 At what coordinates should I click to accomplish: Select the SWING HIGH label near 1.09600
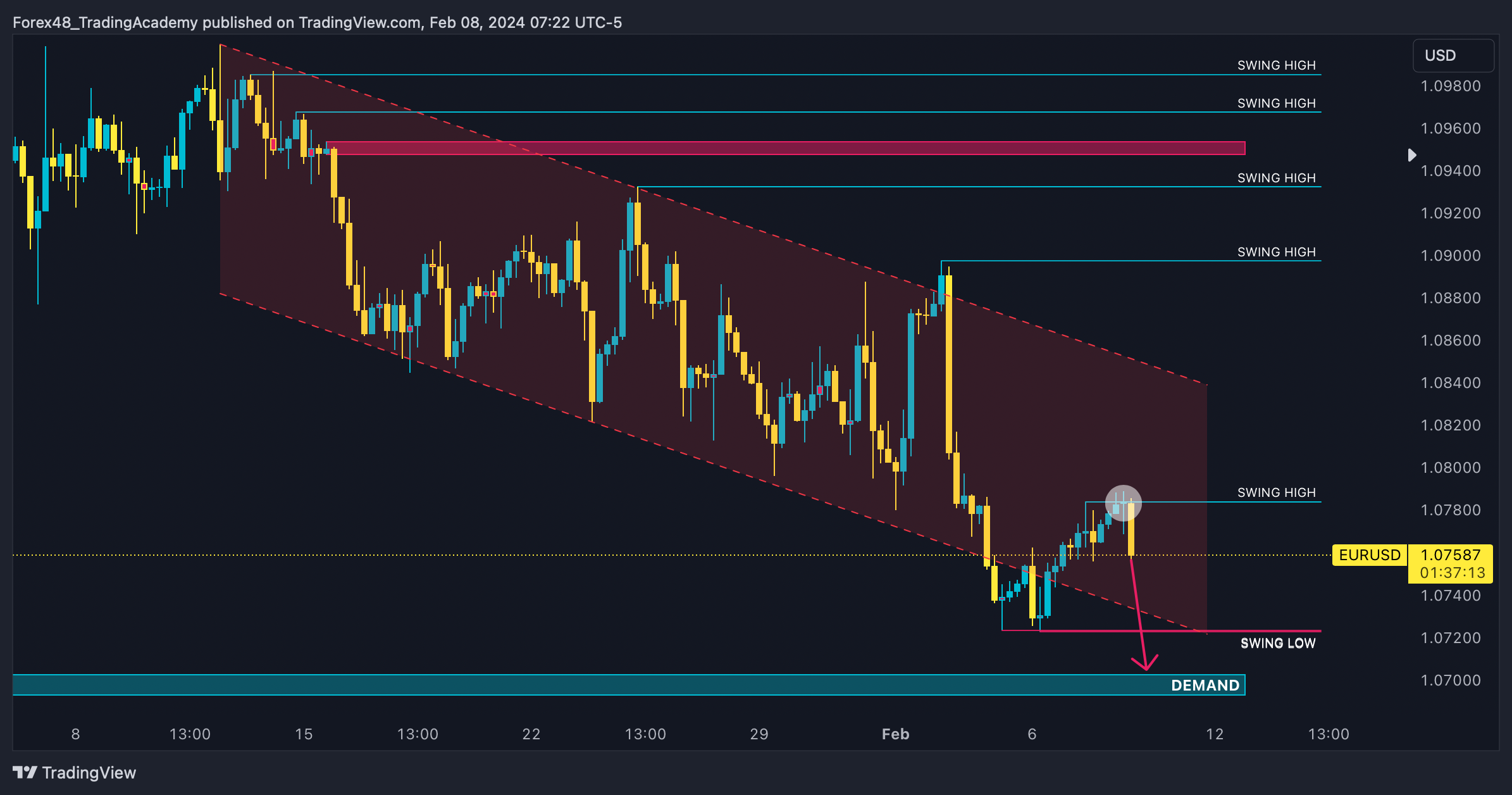pos(1277,103)
